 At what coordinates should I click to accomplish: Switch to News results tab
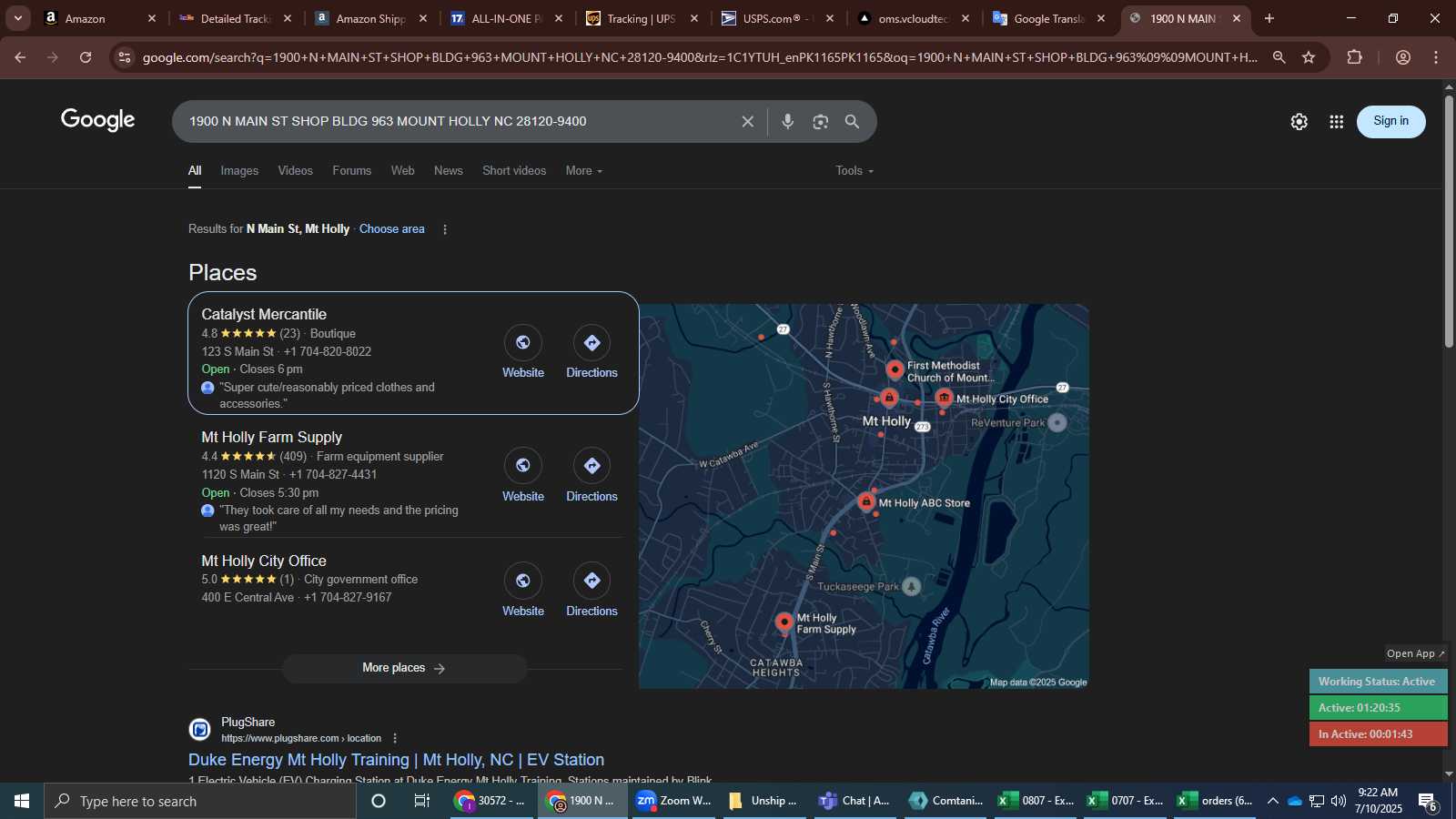[449, 171]
